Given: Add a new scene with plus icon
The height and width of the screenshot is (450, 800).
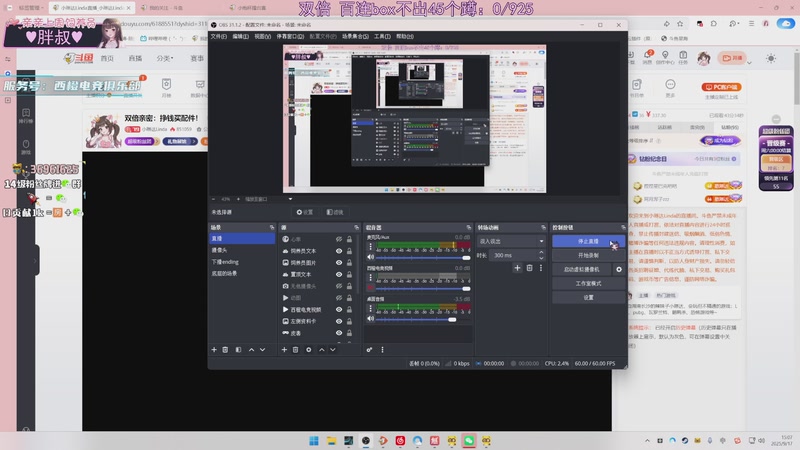Looking at the screenshot, I should [x=214, y=349].
